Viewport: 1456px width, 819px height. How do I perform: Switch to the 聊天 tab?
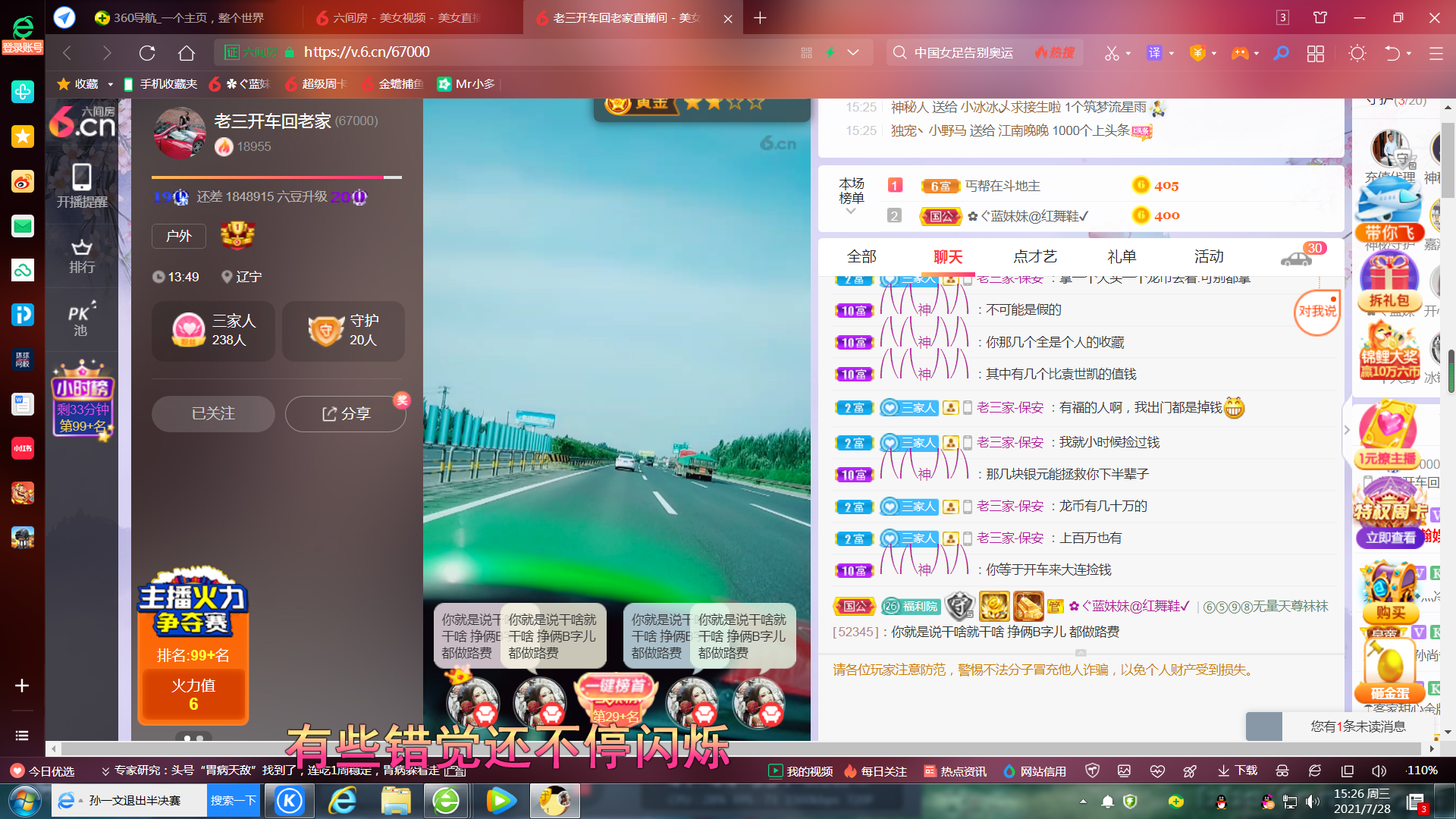(x=948, y=256)
